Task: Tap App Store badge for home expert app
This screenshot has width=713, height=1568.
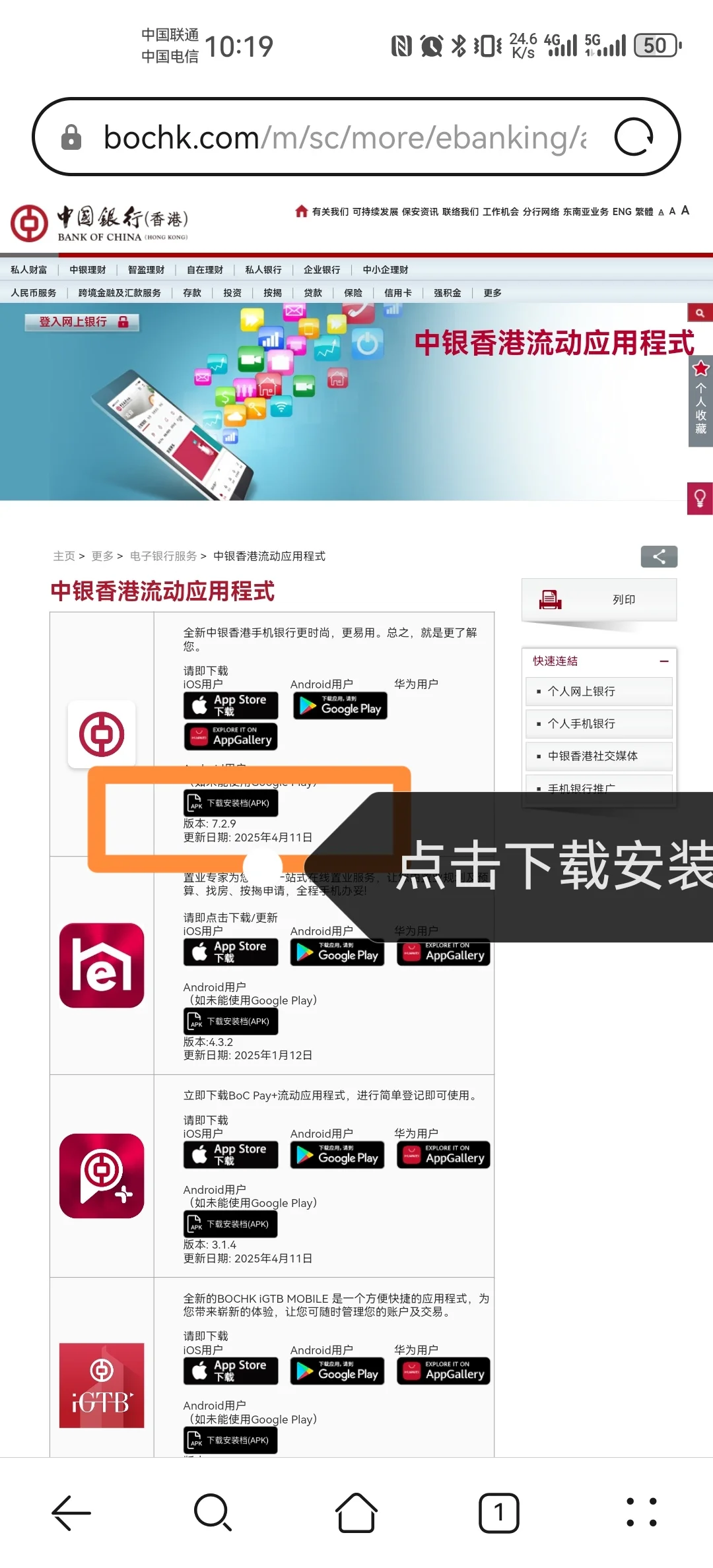Action: pyautogui.click(x=230, y=952)
